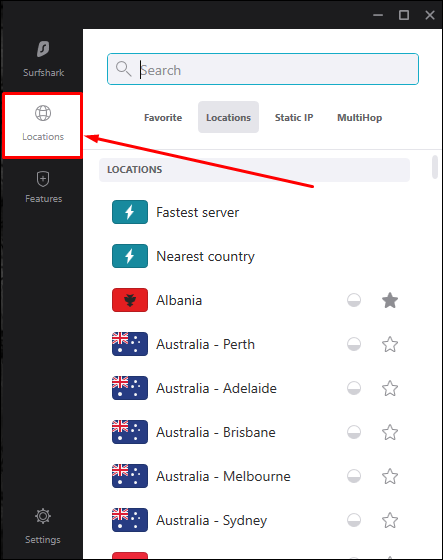This screenshot has width=443, height=560.
Task: Open Locations globe in the sidebar
Action: click(x=43, y=113)
